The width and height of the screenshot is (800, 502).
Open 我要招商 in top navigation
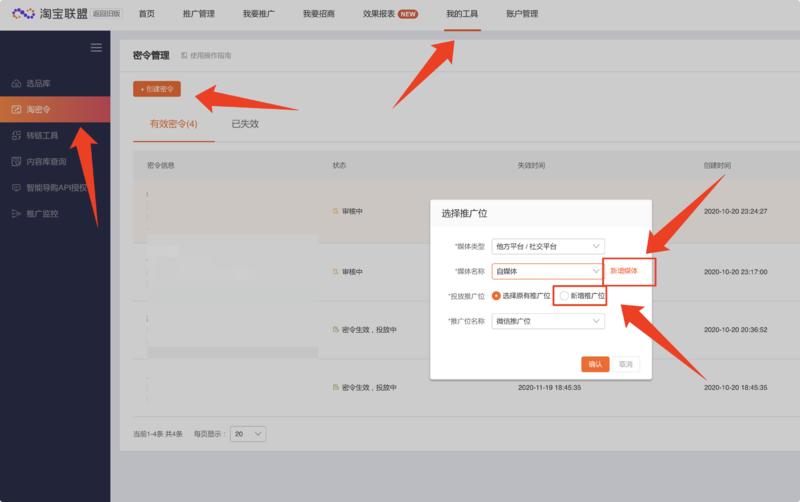coord(319,14)
